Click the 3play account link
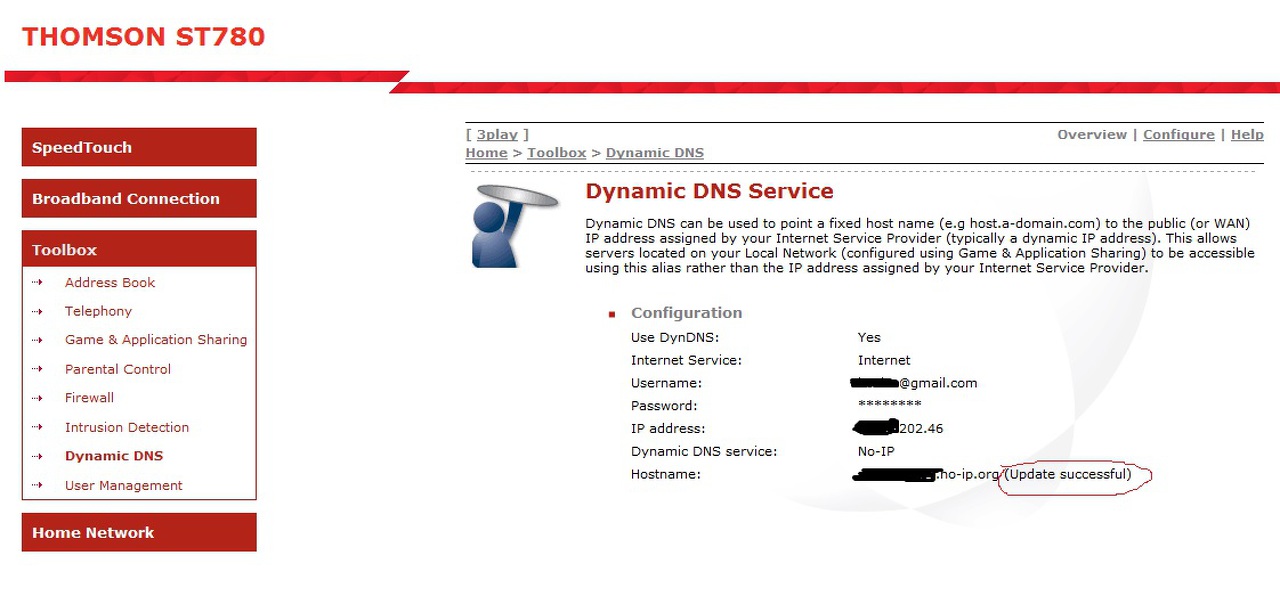The height and width of the screenshot is (596, 1280). [x=497, y=134]
